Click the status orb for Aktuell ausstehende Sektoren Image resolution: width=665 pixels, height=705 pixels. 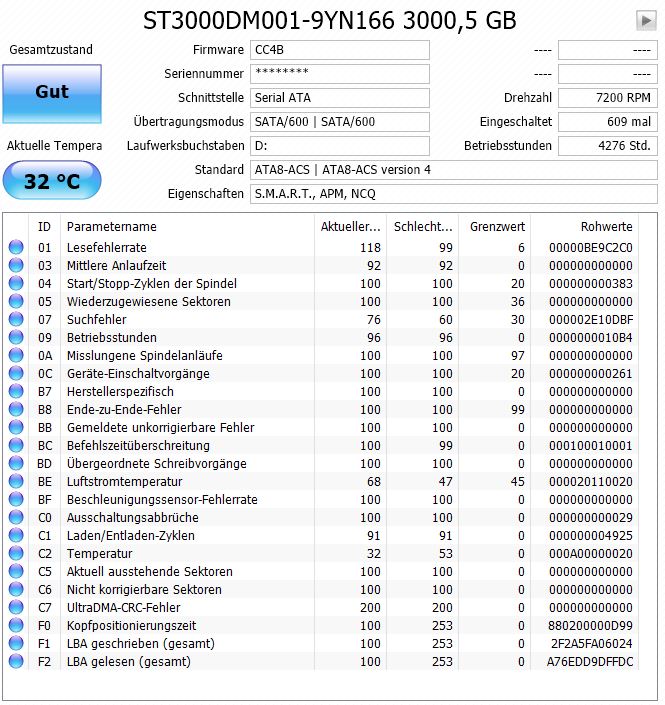point(16,571)
